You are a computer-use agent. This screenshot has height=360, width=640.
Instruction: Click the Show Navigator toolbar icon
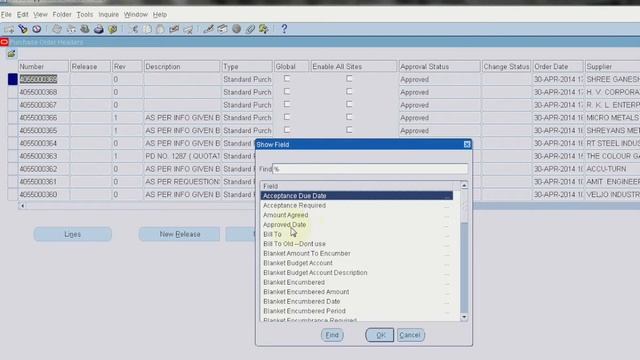coord(37,29)
